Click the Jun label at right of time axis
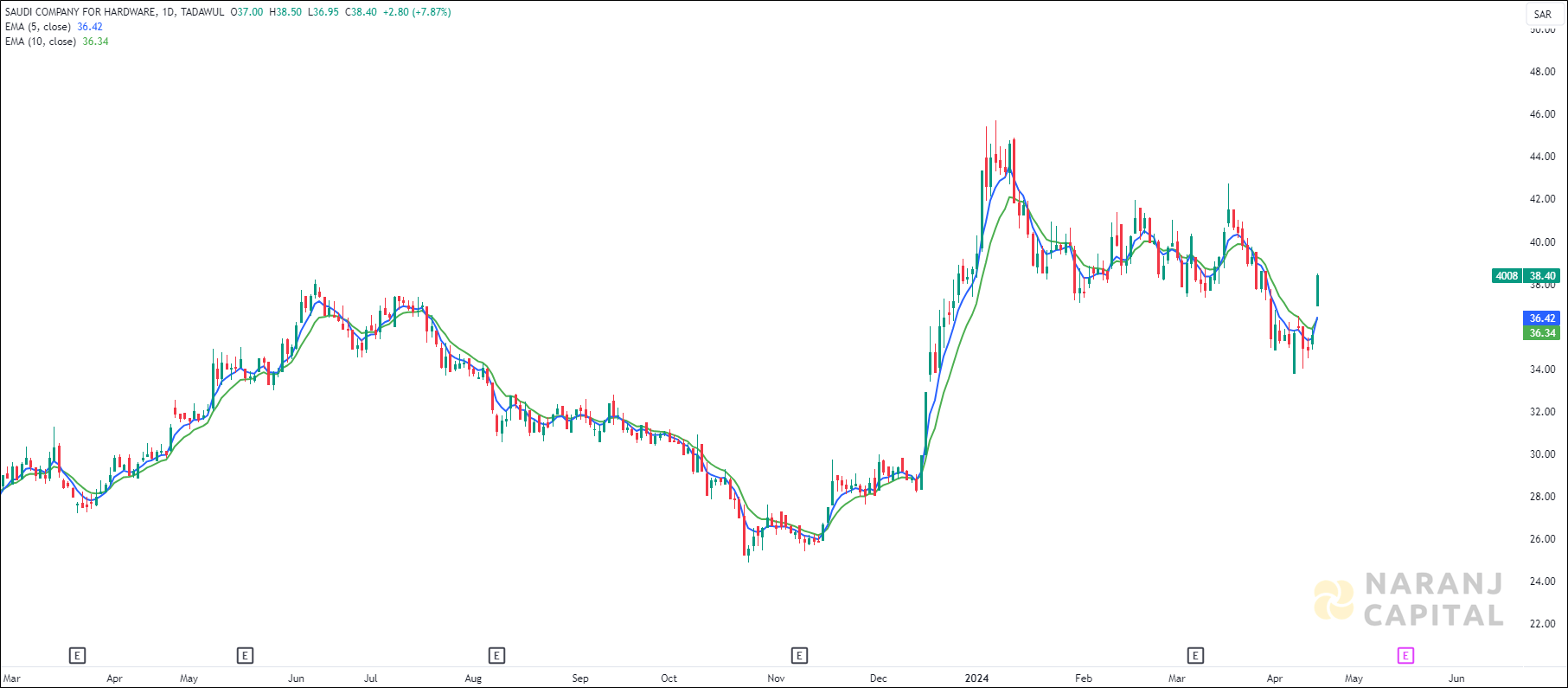 tap(1456, 678)
